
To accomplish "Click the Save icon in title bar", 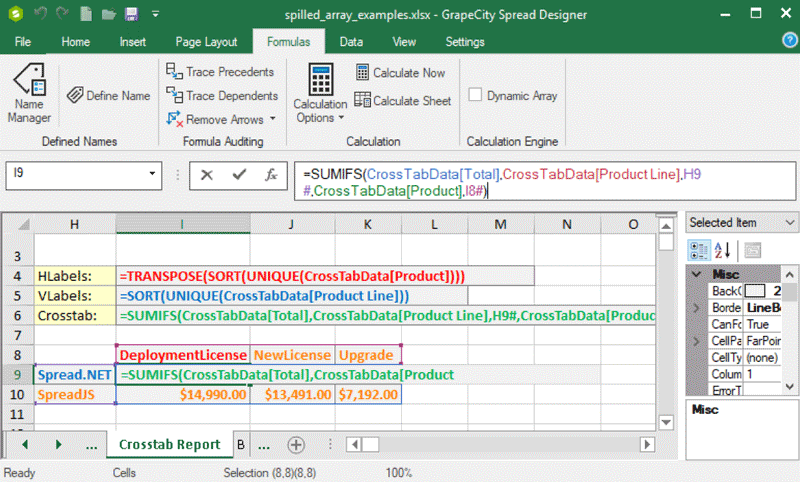I will 132,15.
